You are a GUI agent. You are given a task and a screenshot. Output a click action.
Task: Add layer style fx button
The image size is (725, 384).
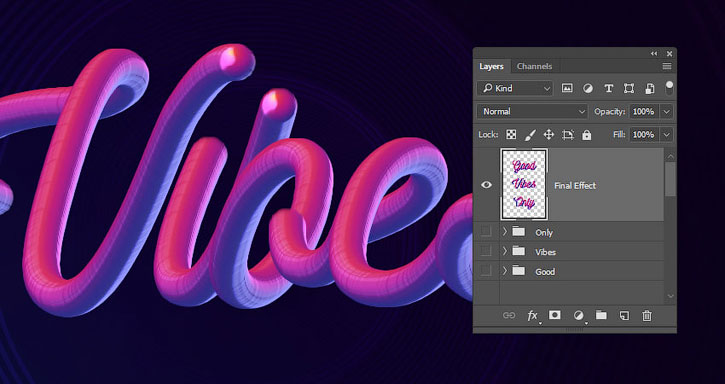[x=533, y=316]
